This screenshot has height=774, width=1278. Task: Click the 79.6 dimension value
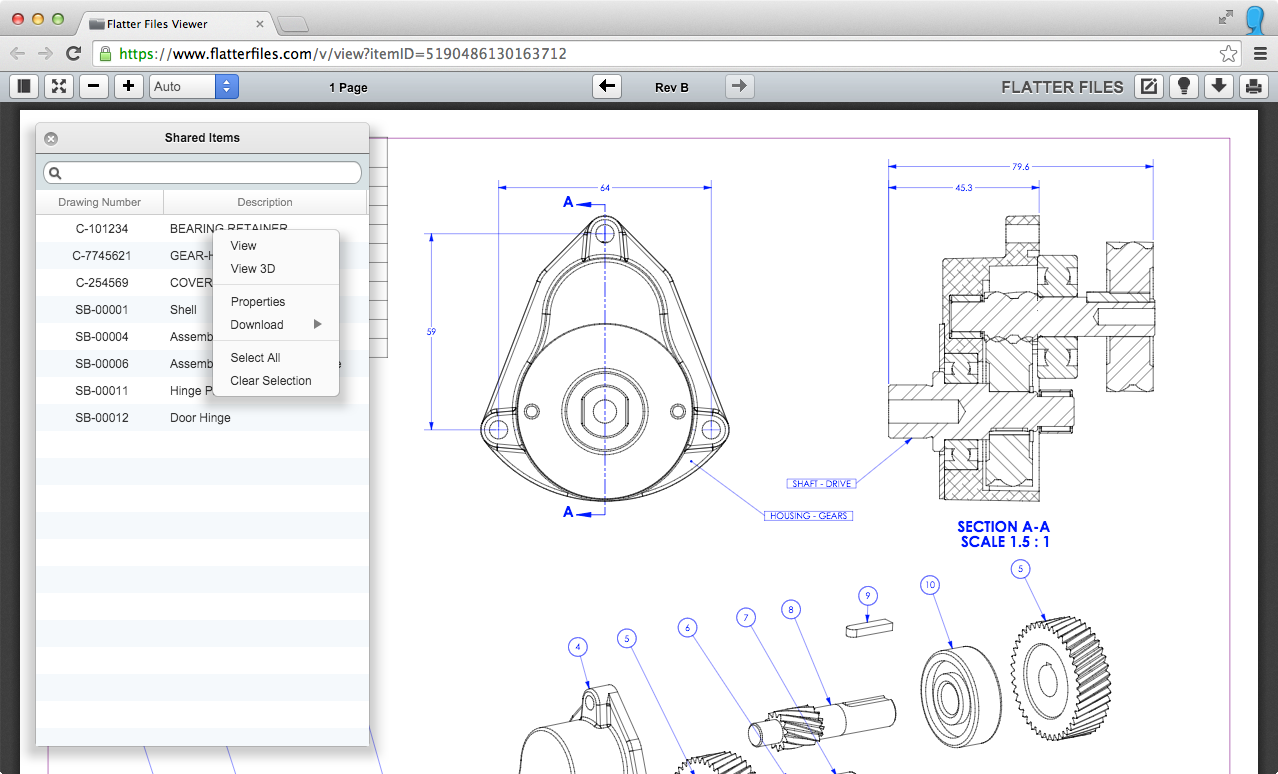(x=1020, y=167)
